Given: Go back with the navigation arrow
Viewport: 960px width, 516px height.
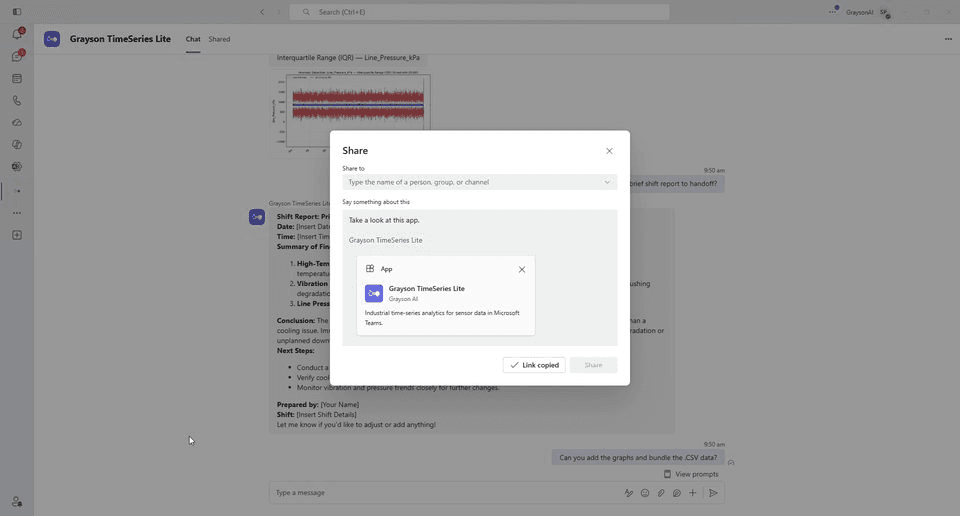Looking at the screenshot, I should 262,12.
